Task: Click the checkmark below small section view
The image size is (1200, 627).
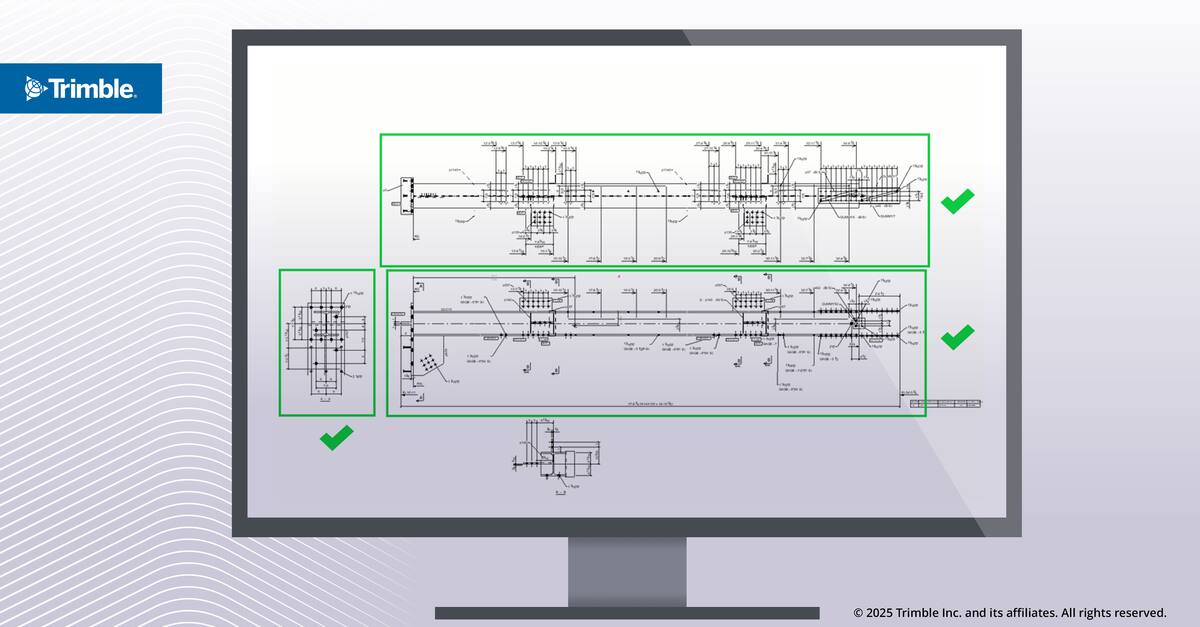Action: tap(336, 437)
